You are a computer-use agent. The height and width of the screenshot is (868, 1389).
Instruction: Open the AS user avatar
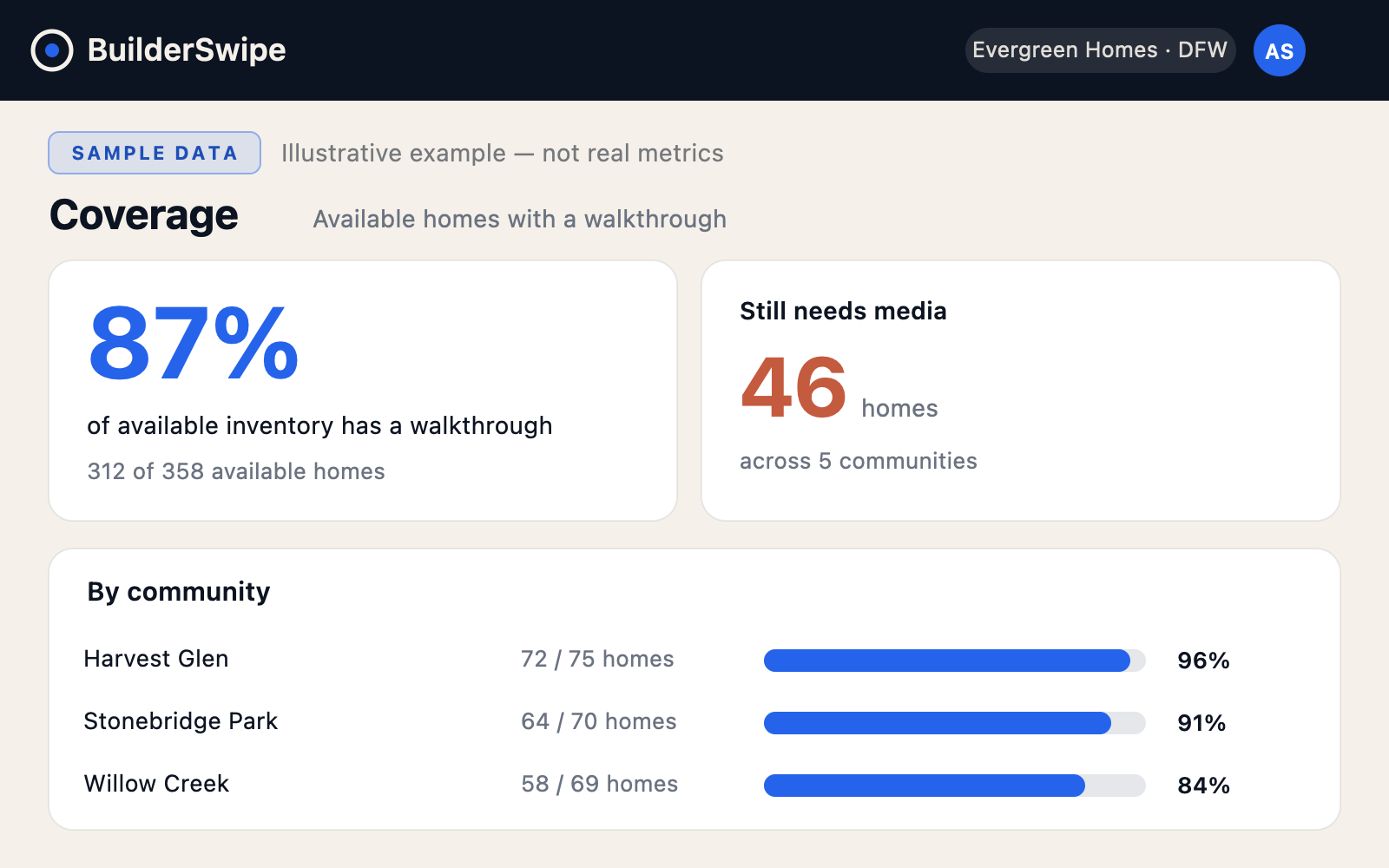pyautogui.click(x=1279, y=50)
